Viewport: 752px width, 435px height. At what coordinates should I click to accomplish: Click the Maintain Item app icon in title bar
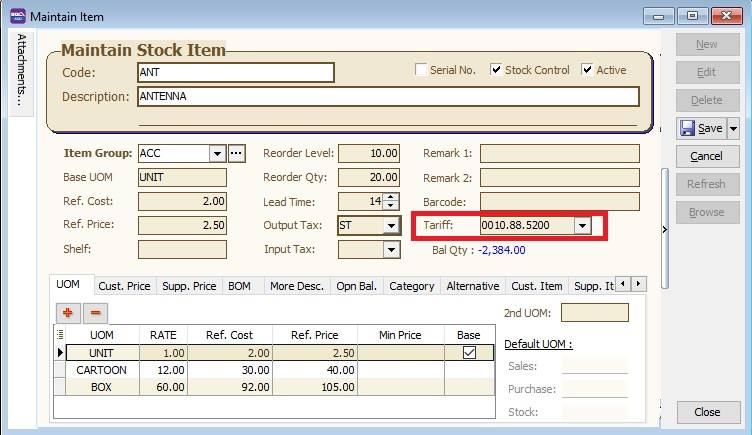click(x=18, y=16)
